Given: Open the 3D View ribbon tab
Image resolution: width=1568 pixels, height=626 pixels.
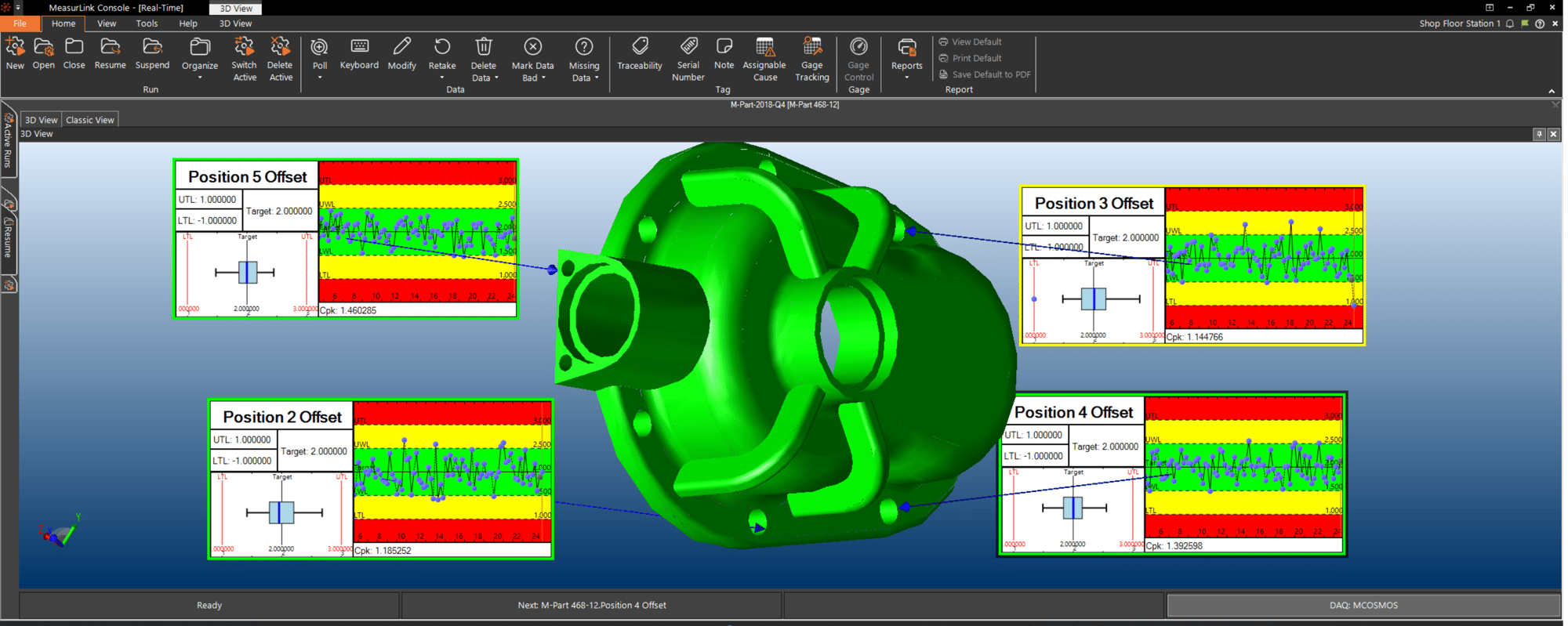Looking at the screenshot, I should coord(235,24).
